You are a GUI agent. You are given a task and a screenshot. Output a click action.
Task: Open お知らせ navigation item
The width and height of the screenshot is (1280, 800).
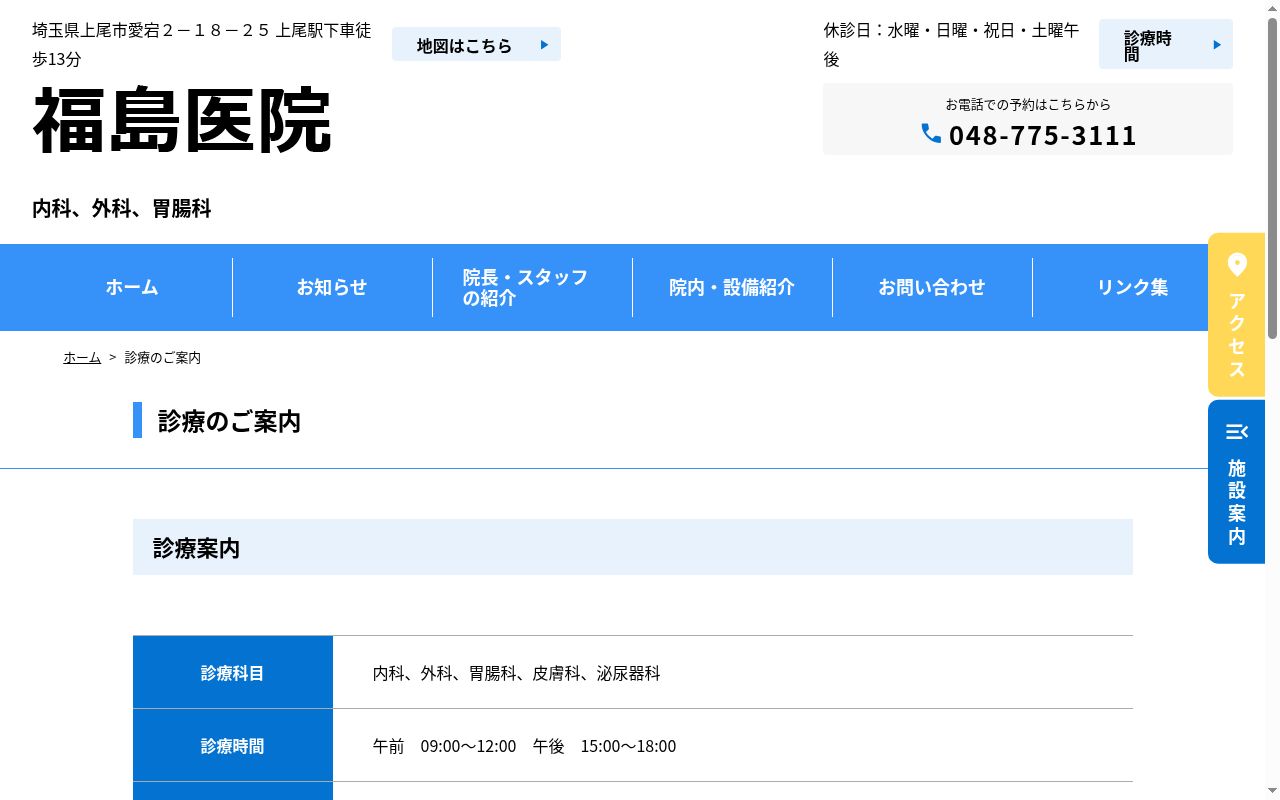[x=332, y=288]
